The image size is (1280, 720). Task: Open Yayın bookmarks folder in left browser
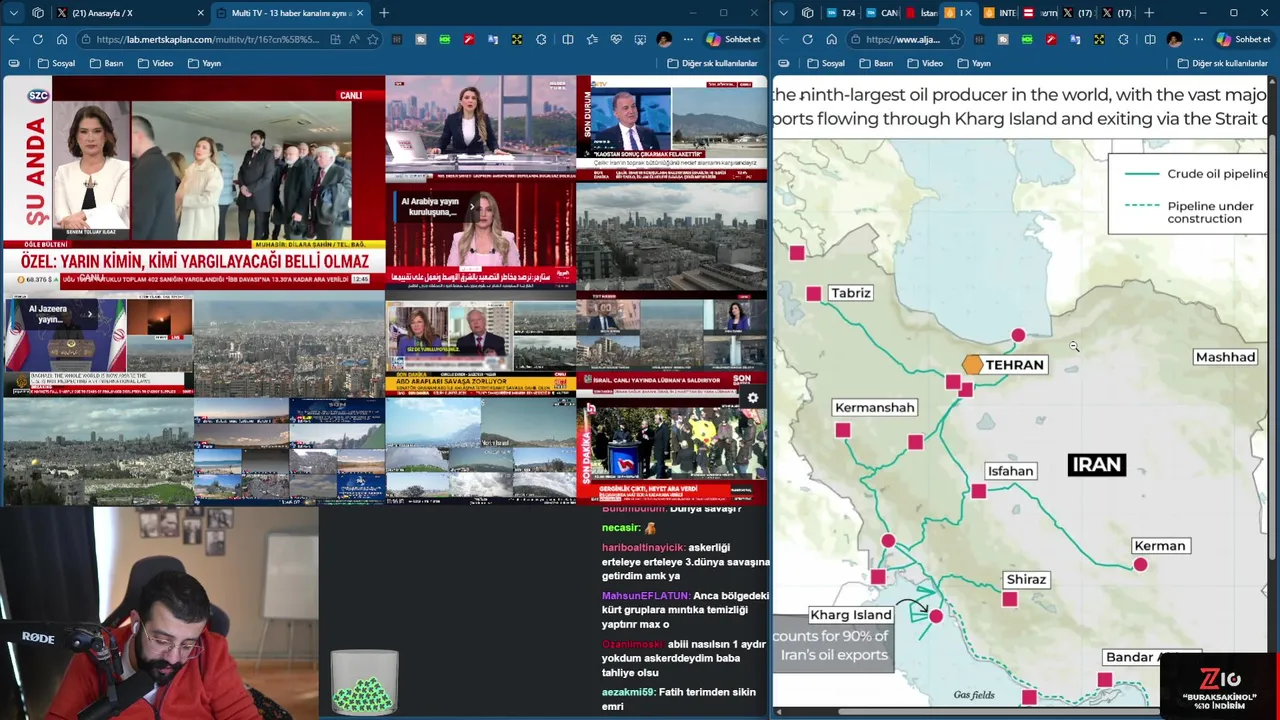(x=204, y=63)
